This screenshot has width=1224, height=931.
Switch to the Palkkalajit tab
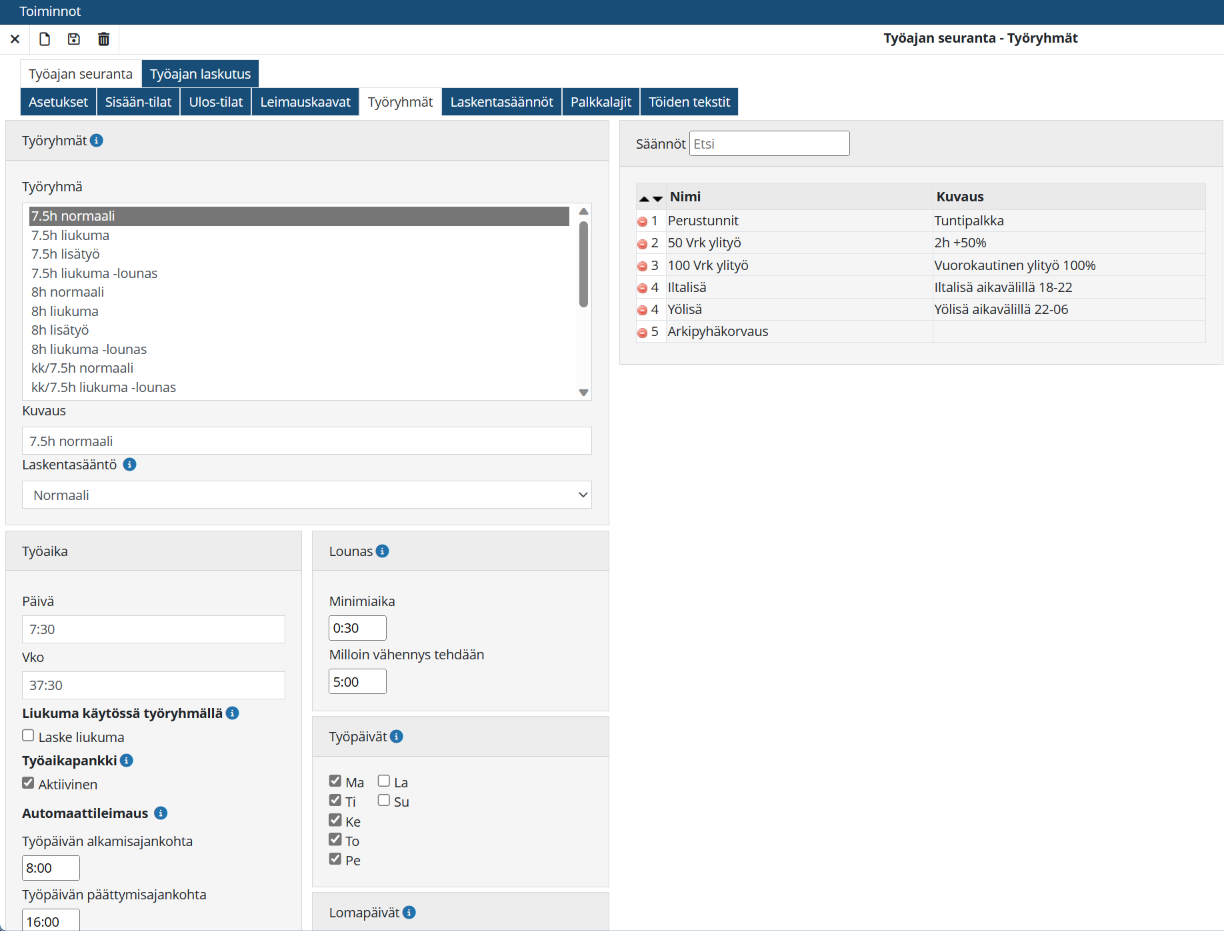pos(600,102)
